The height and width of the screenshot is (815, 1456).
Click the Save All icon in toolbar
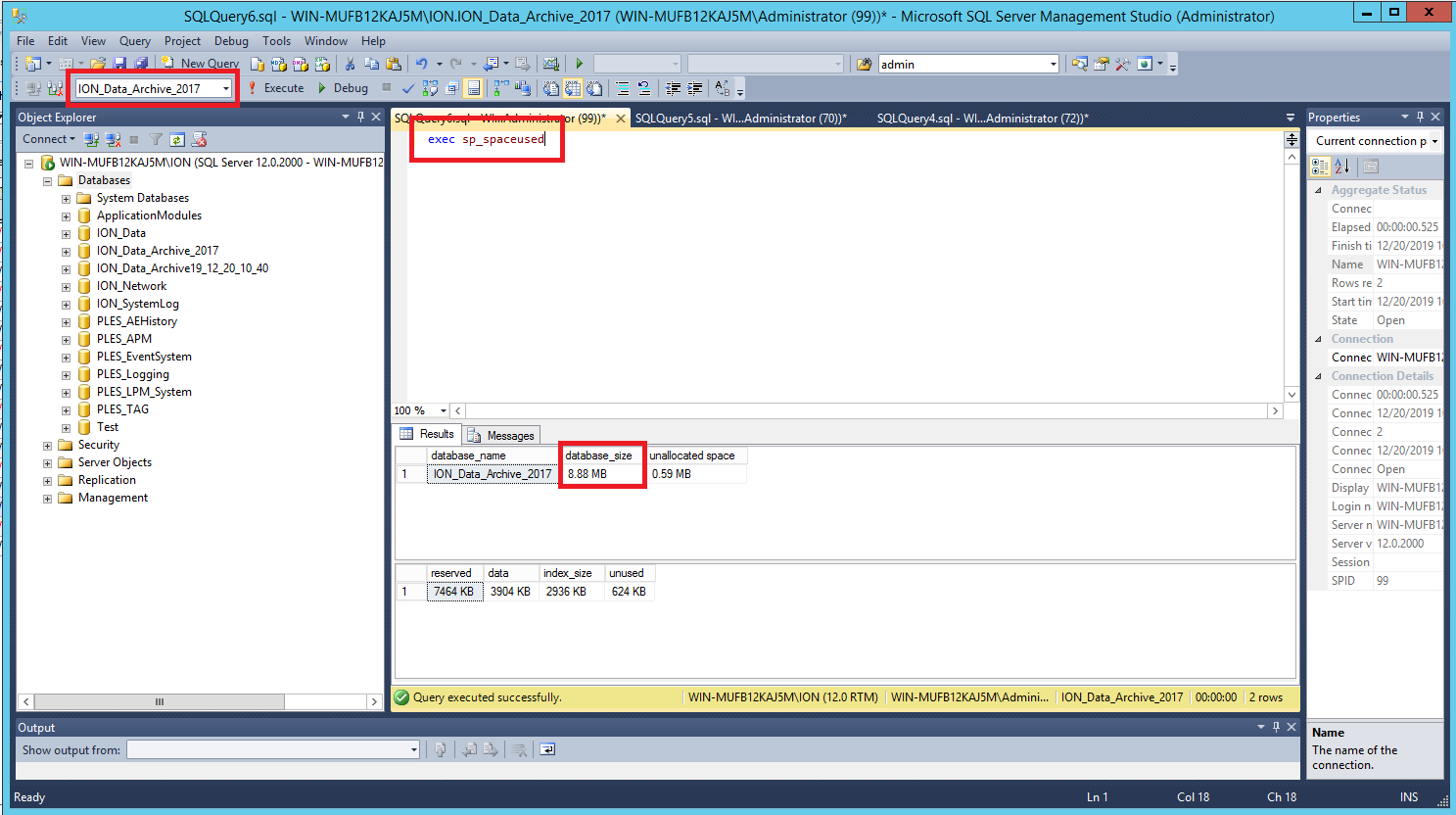tap(141, 64)
